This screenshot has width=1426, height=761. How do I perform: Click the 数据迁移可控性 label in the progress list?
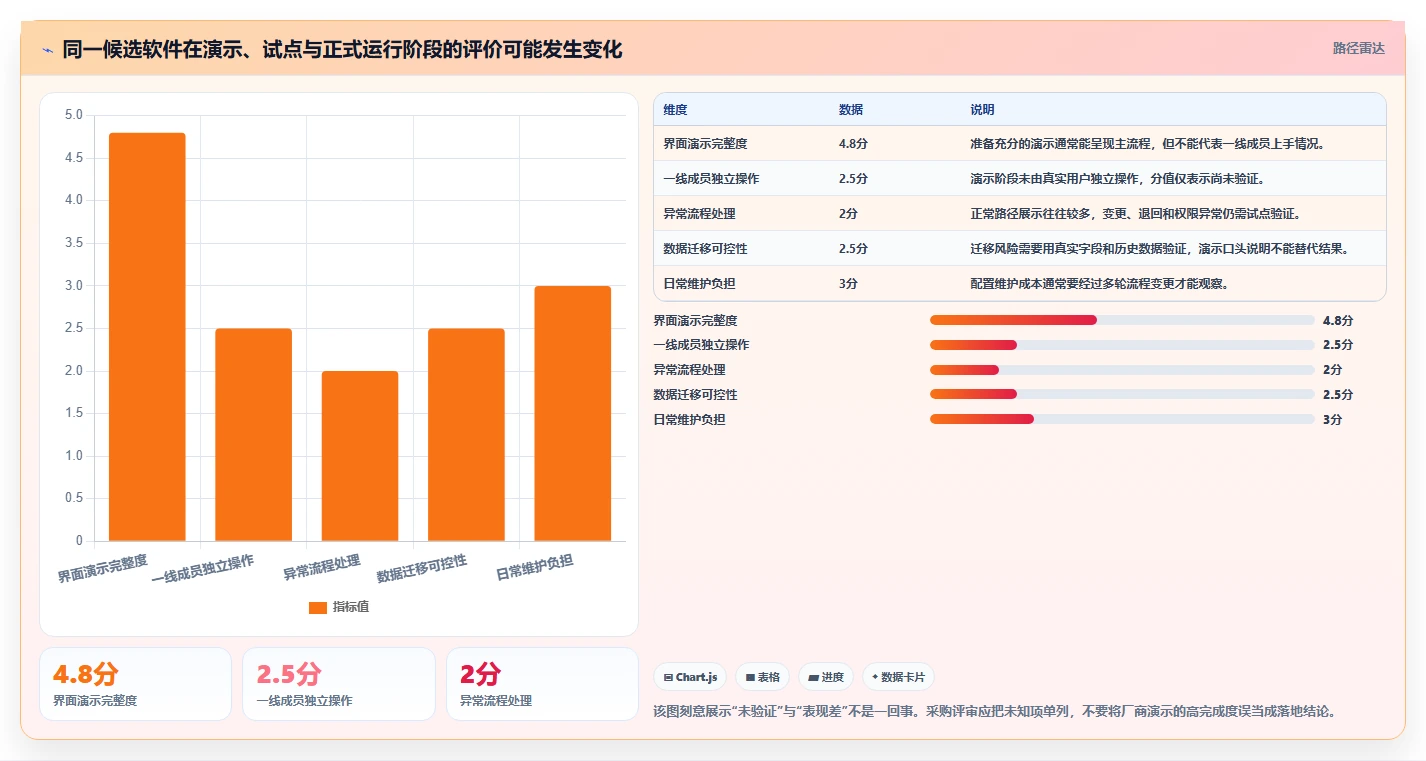pyautogui.click(x=695, y=394)
